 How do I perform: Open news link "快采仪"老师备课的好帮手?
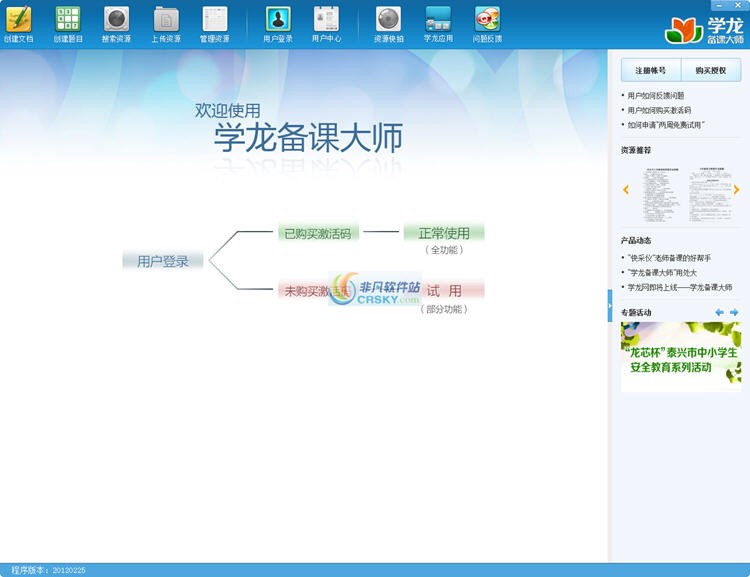click(x=669, y=258)
